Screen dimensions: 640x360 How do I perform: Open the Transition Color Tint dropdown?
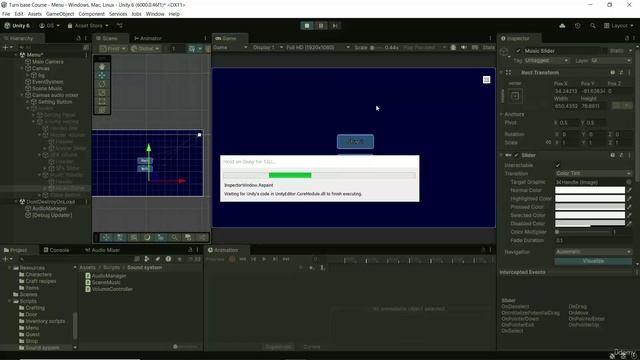click(593, 173)
